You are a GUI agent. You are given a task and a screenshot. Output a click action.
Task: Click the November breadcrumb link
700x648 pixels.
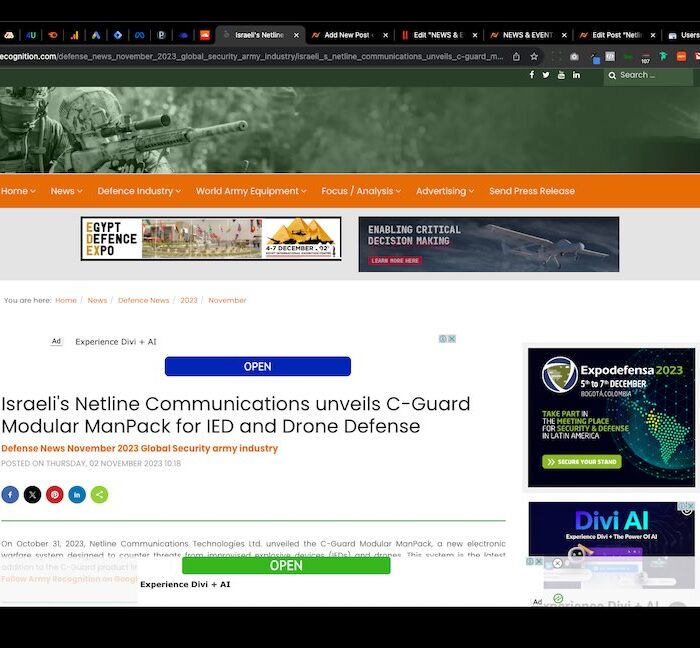coord(227,300)
